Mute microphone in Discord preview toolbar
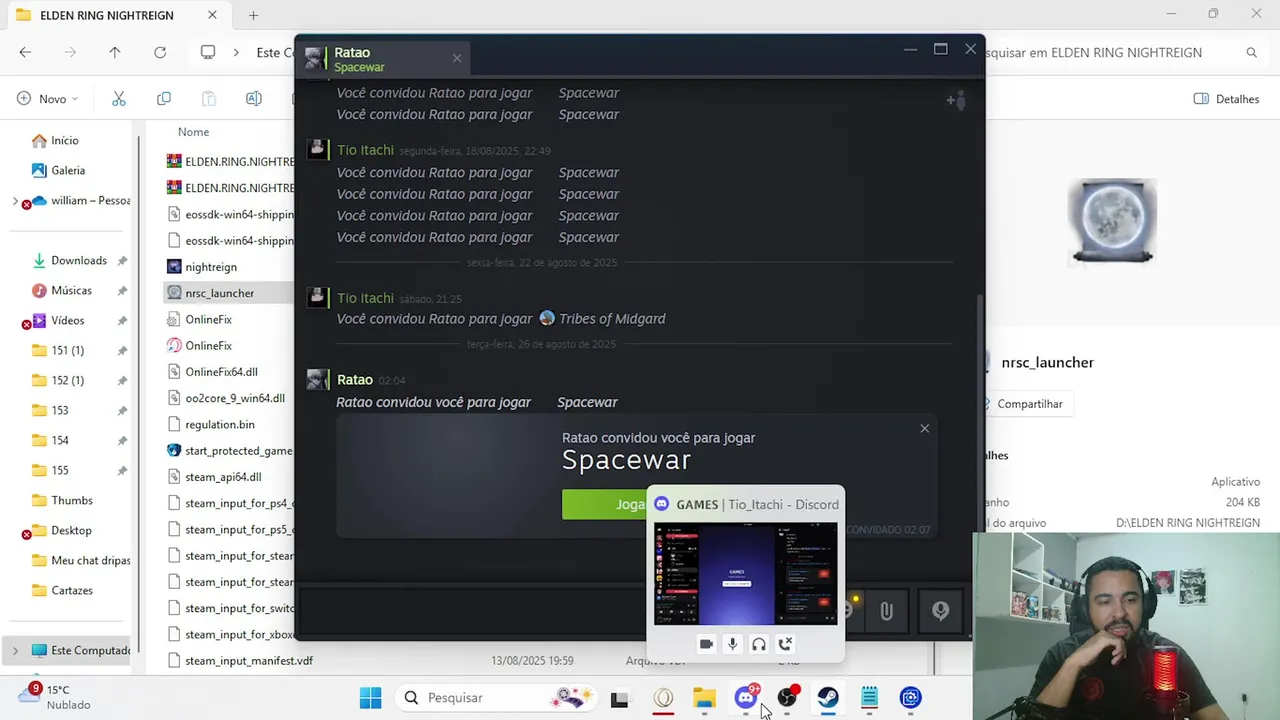 [732, 644]
